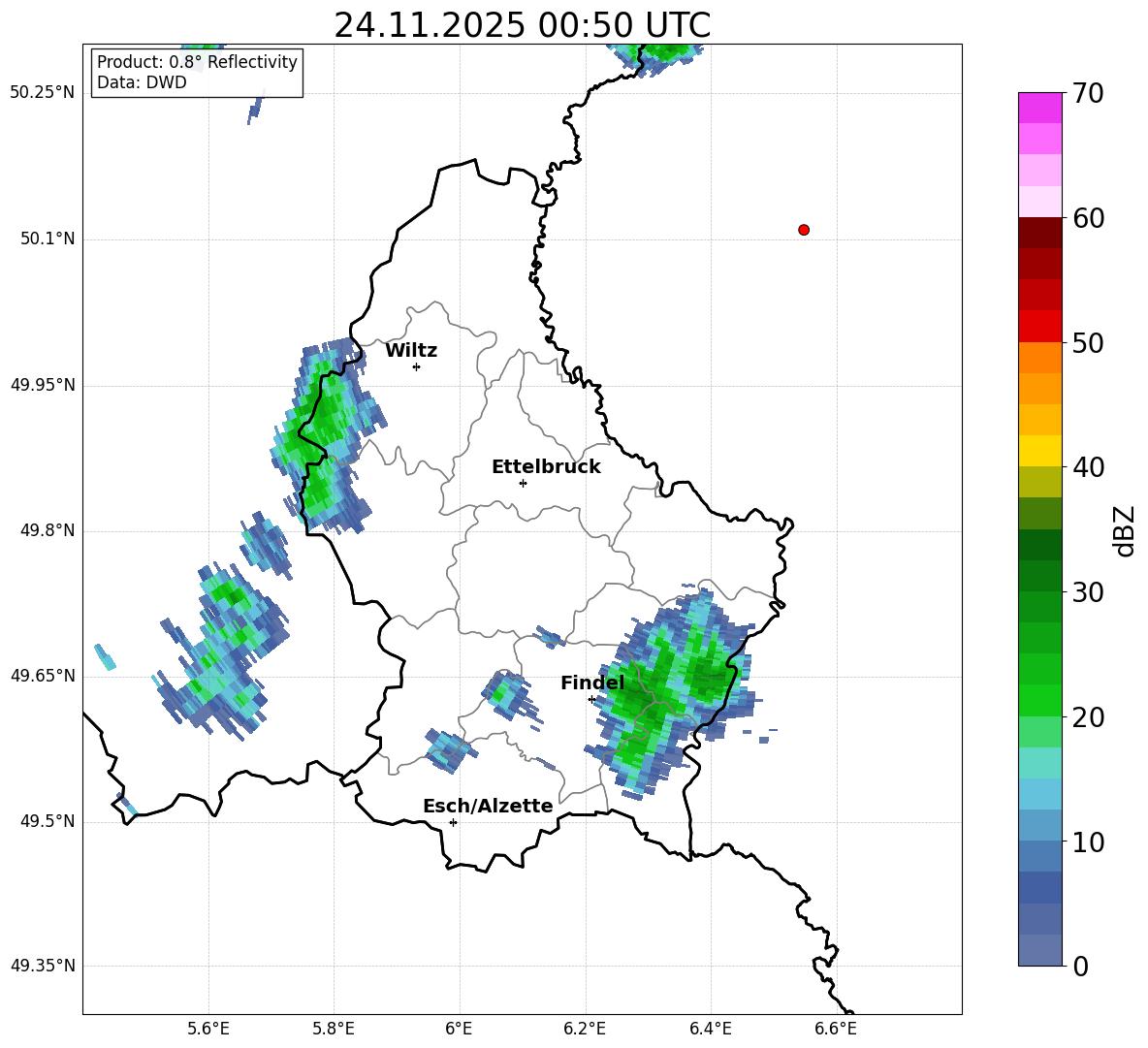1148x1048 pixels.
Task: Click the dark maroon swatch just below 60 dBZ
Action: (1040, 233)
